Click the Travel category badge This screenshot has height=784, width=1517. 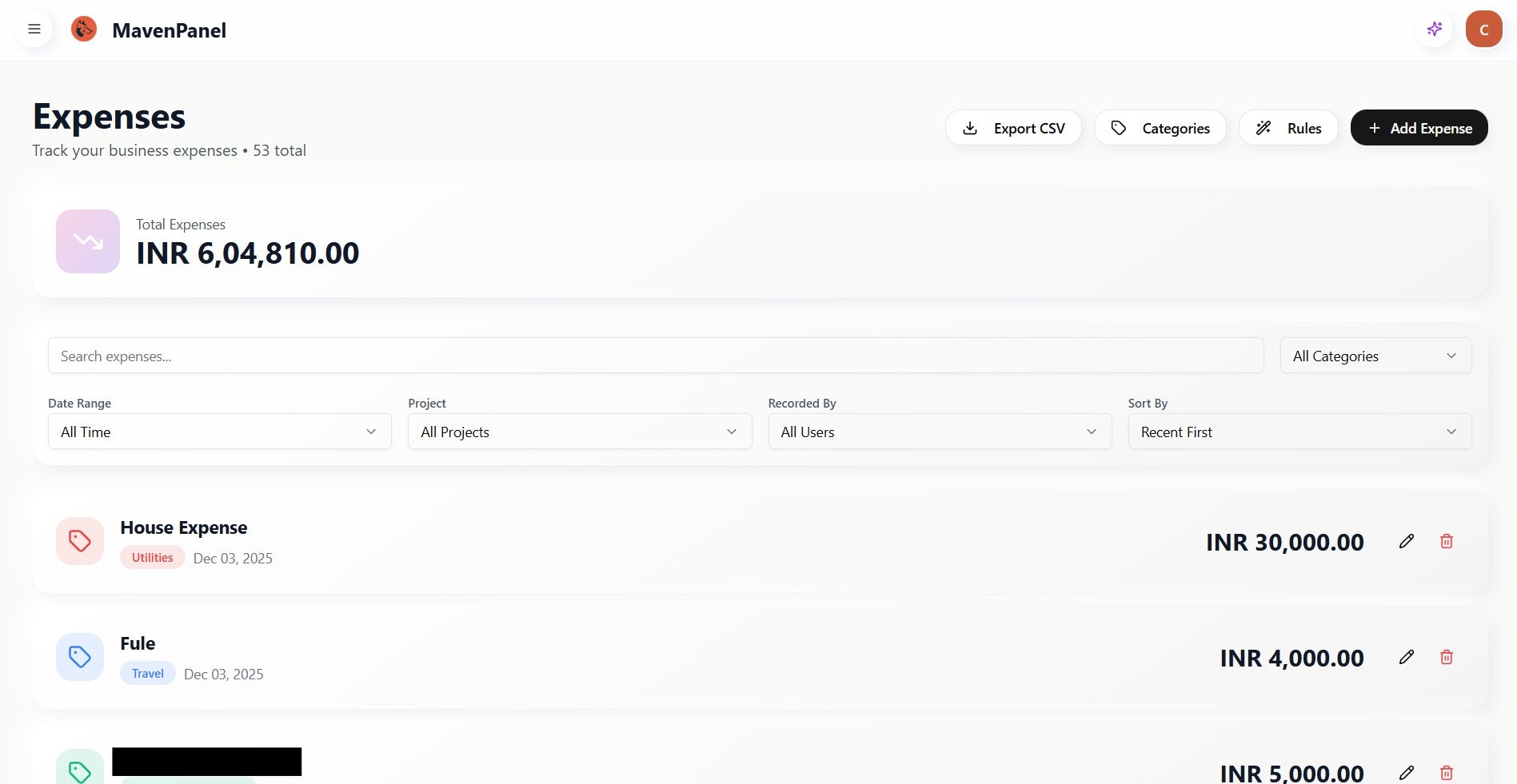pyautogui.click(x=148, y=674)
